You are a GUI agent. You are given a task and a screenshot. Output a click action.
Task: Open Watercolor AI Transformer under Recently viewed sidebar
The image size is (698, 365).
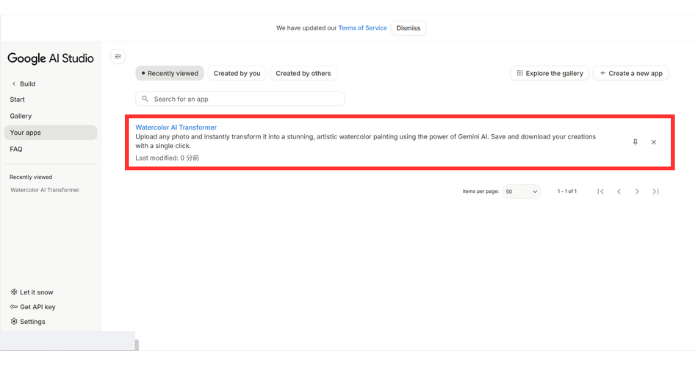tap(45, 190)
